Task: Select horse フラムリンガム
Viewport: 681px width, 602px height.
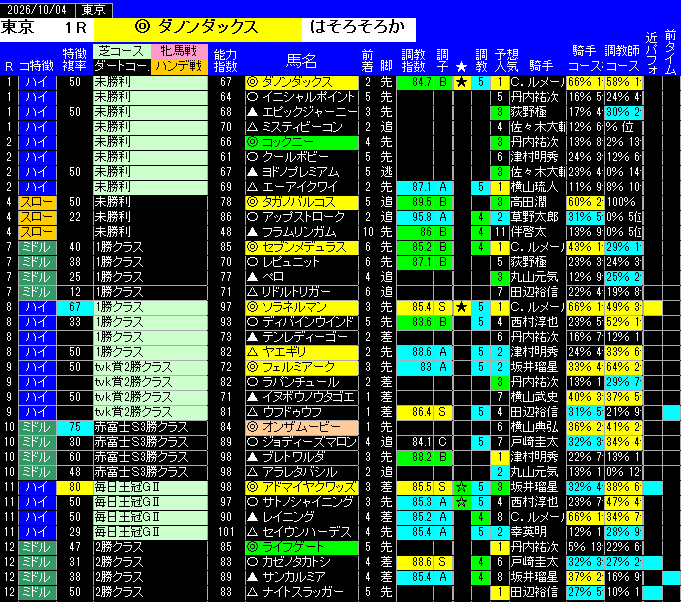Action: (302, 232)
